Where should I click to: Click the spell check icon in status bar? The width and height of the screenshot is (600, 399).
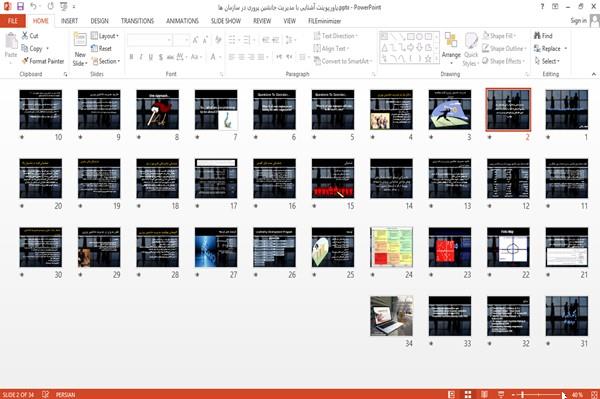coord(45,394)
